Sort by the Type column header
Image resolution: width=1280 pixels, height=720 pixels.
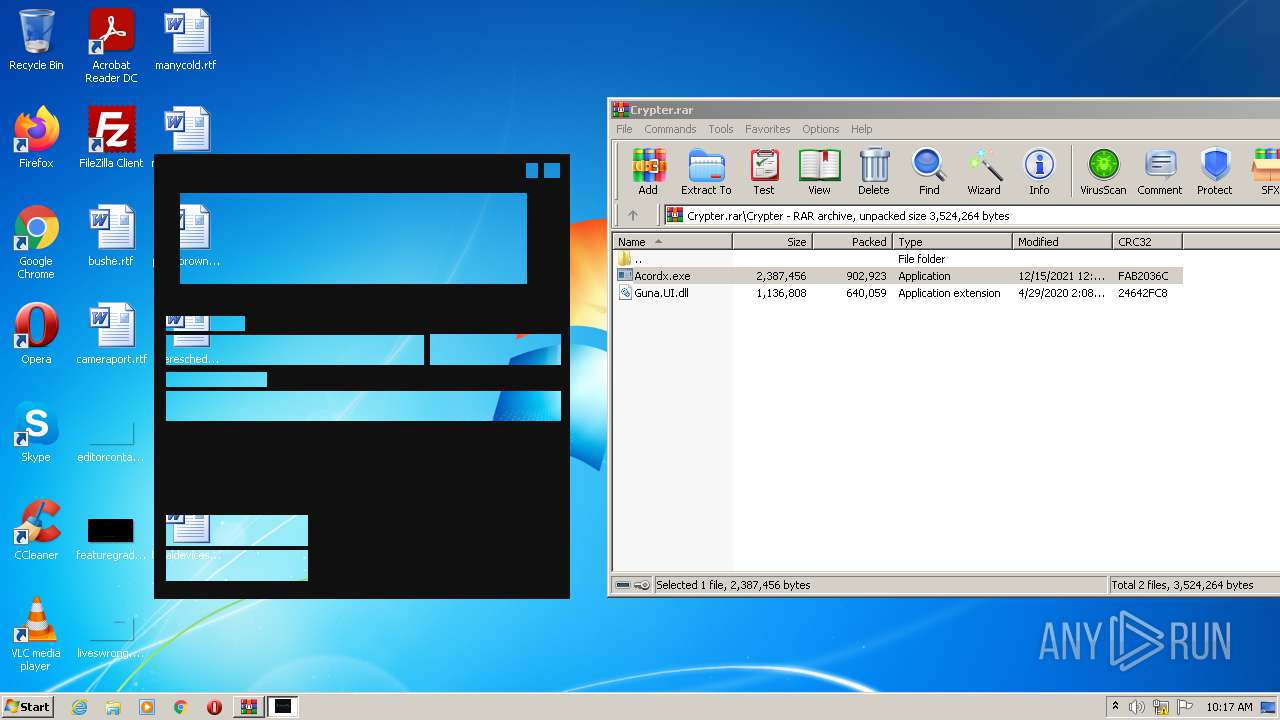tap(953, 241)
